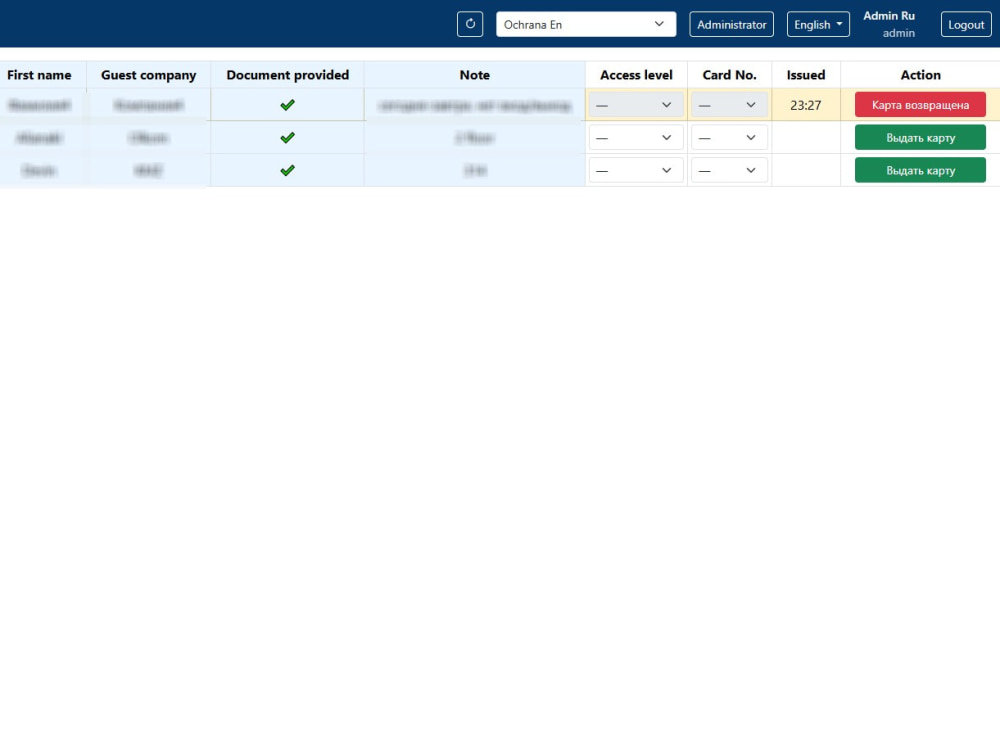Click Выдать карту in second guest row
This screenshot has width=1000, height=750.
pos(920,138)
